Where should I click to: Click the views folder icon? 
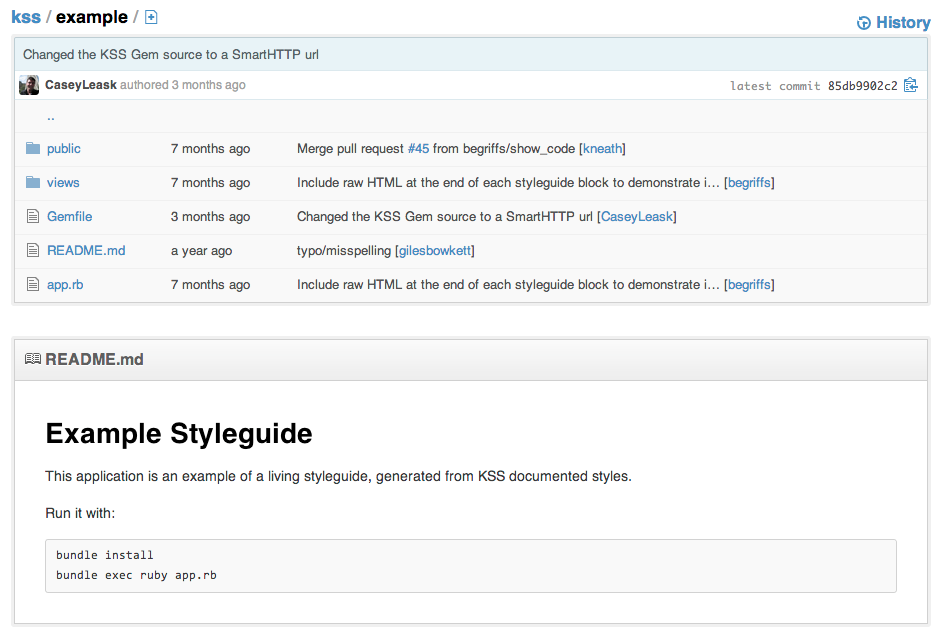33,183
